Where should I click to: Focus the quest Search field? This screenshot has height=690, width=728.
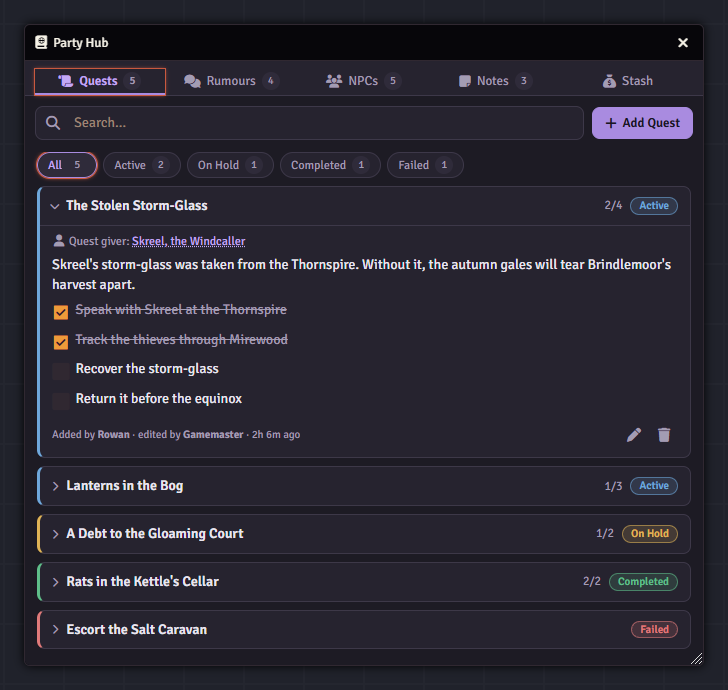point(309,123)
